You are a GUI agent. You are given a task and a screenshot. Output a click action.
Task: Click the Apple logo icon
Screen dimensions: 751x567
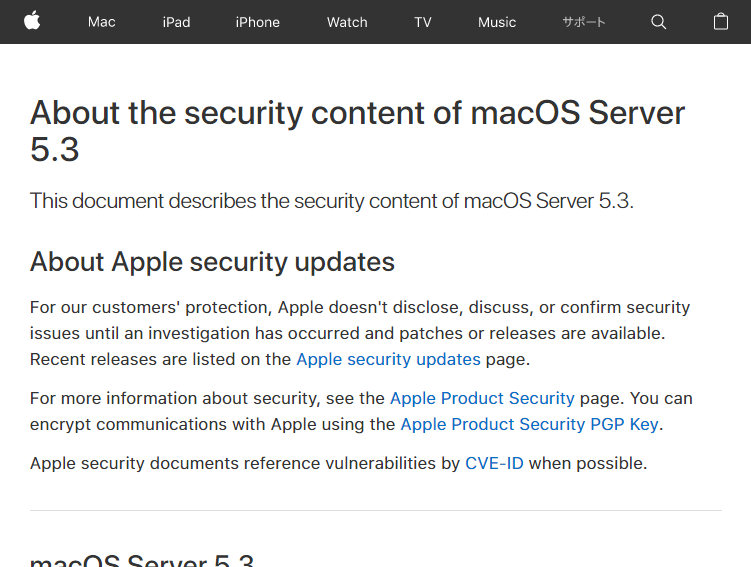pos(32,21)
